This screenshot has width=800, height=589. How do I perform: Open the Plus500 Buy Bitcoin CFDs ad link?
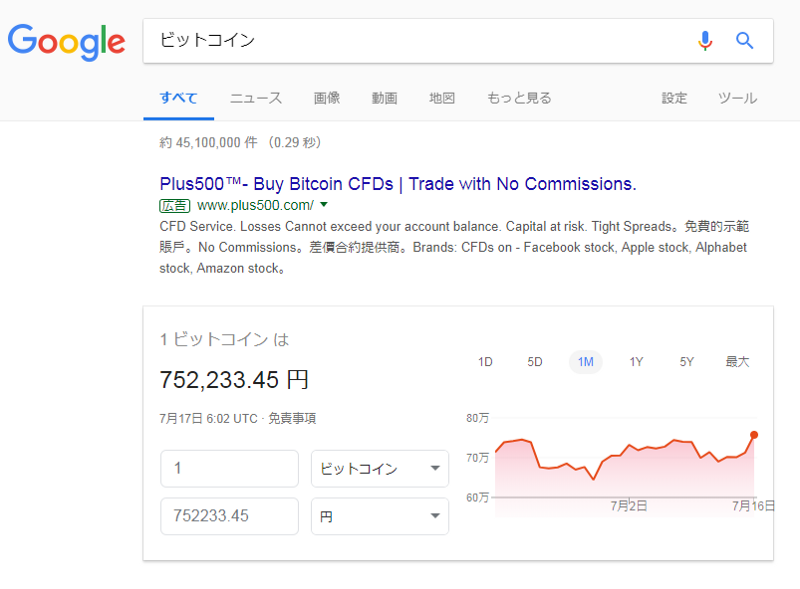pyautogui.click(x=398, y=184)
